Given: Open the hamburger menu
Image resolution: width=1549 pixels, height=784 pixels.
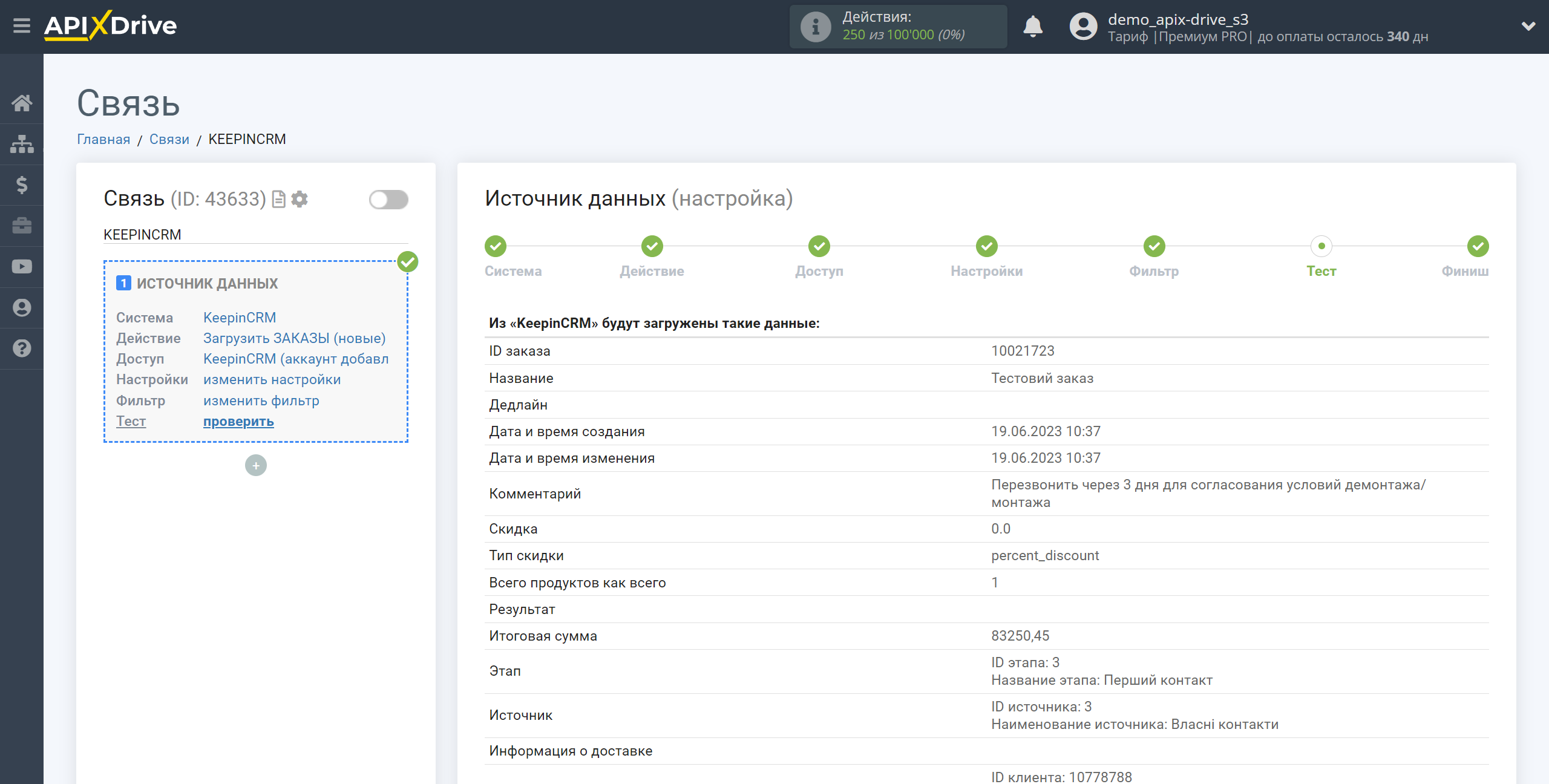Looking at the screenshot, I should pyautogui.click(x=22, y=26).
